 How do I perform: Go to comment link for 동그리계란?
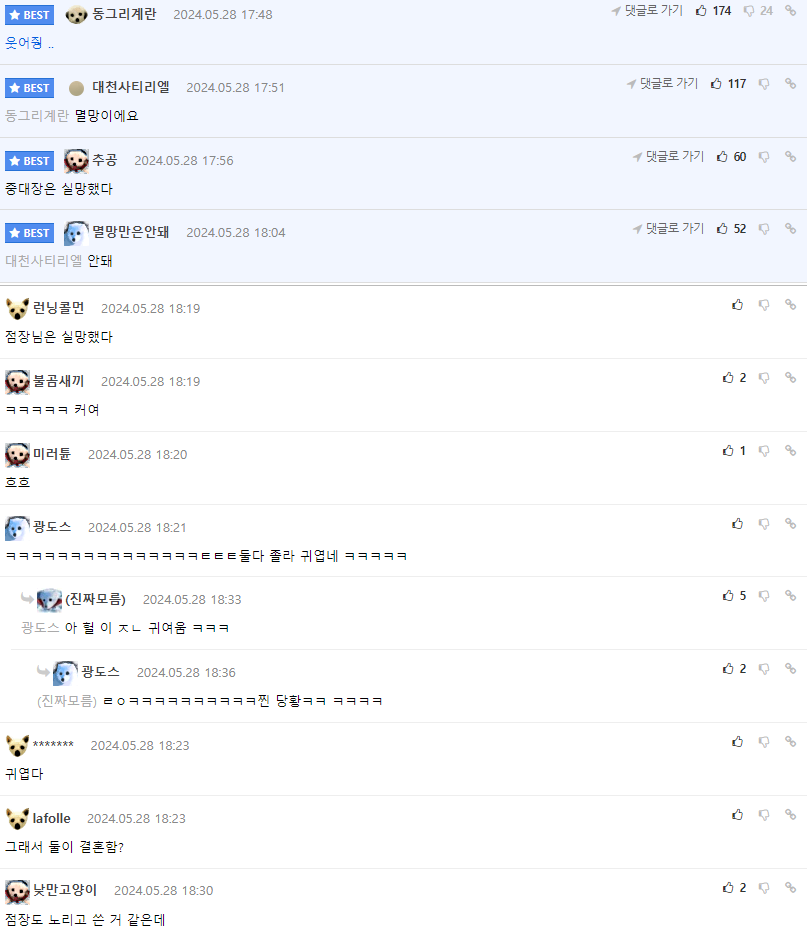click(x=647, y=11)
